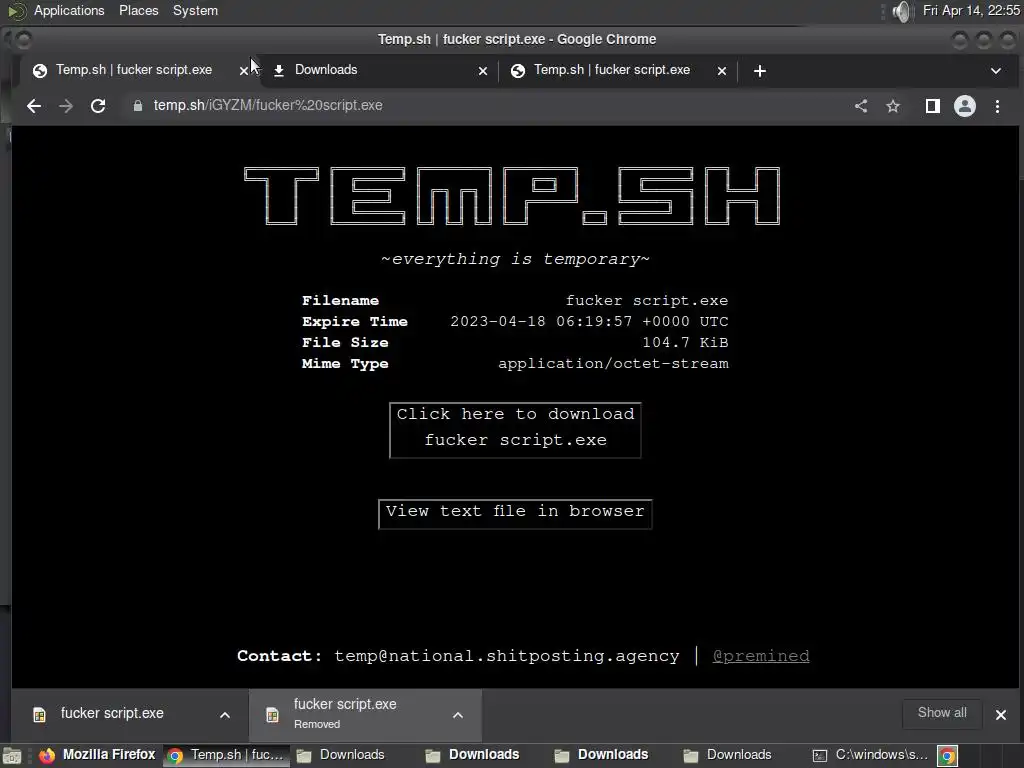Expand the tab search chevron
1024x768 pixels.
click(x=996, y=71)
